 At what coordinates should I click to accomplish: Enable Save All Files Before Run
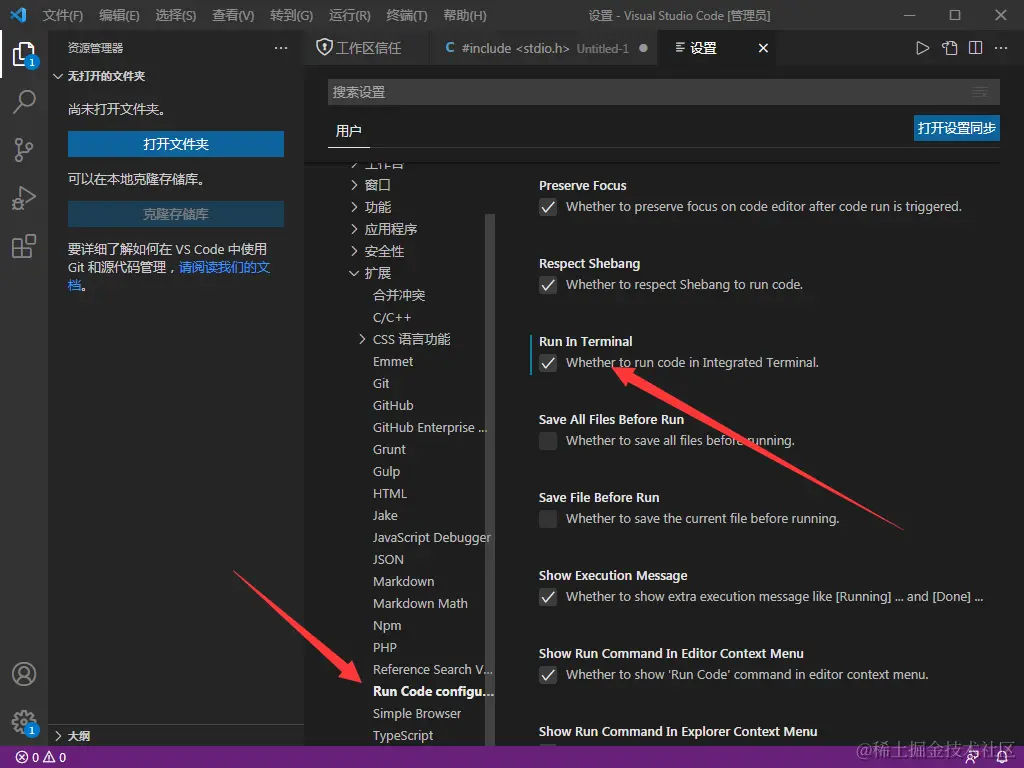pyautogui.click(x=548, y=441)
